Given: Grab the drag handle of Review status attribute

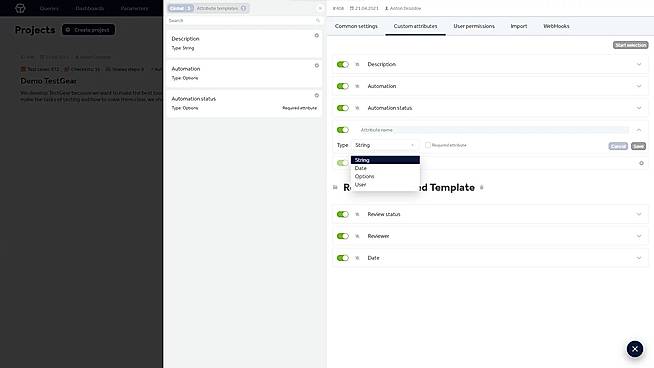Looking at the screenshot, I should click(x=357, y=214).
